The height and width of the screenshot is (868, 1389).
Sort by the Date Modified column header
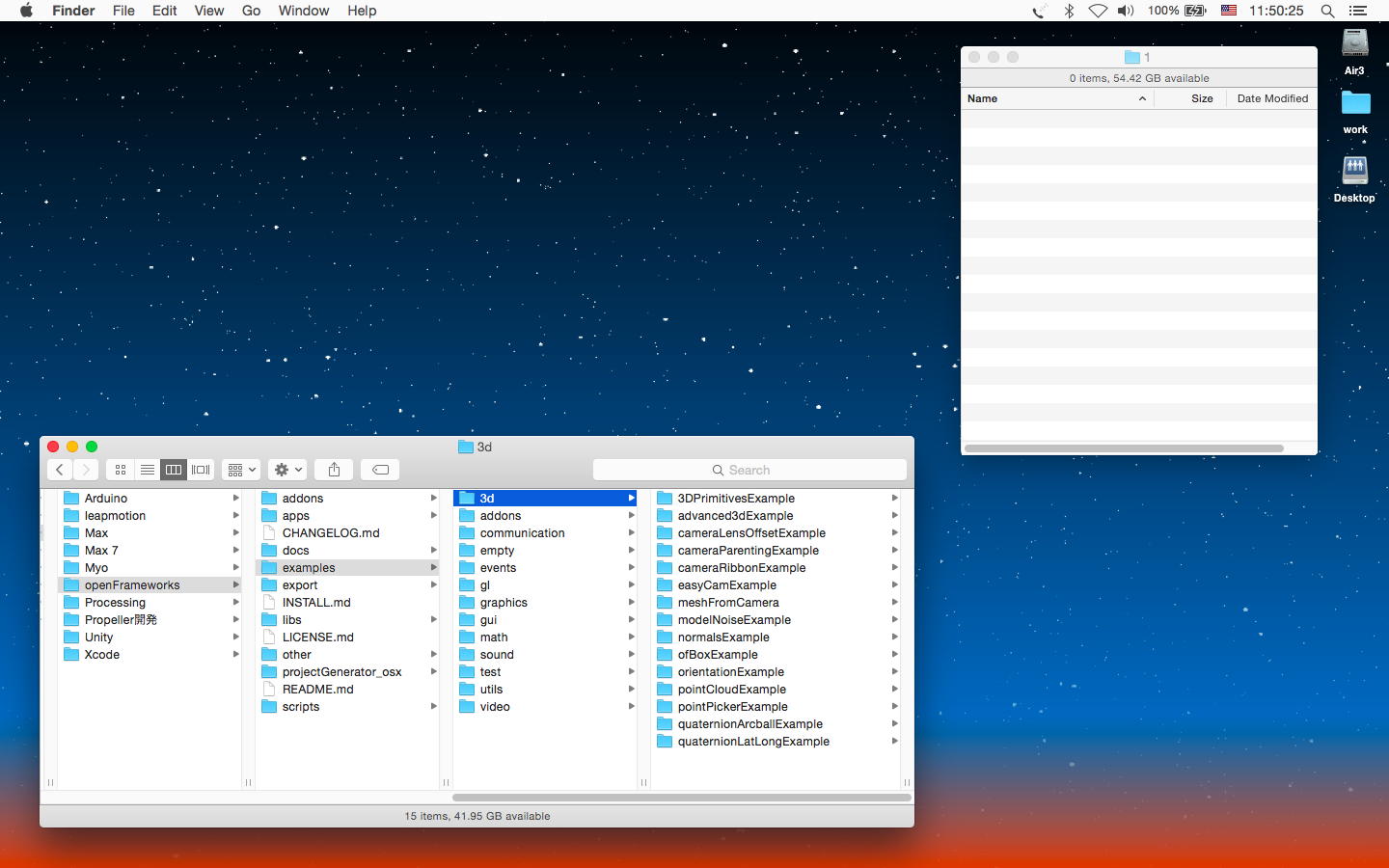[x=1271, y=98]
